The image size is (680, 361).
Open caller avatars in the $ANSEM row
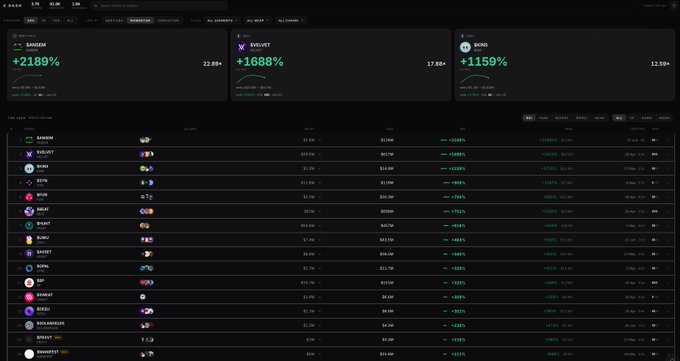pos(146,140)
